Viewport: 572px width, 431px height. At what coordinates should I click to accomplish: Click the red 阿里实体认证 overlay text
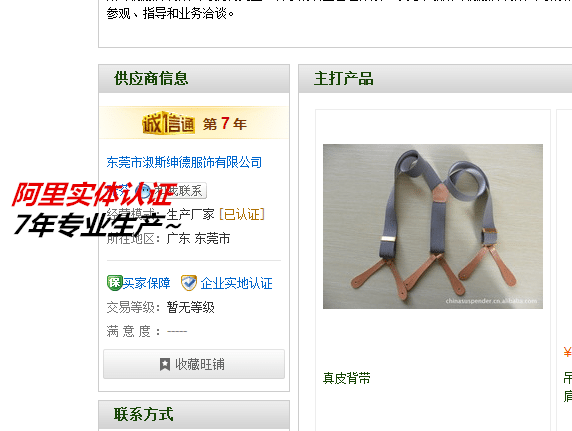click(x=94, y=194)
